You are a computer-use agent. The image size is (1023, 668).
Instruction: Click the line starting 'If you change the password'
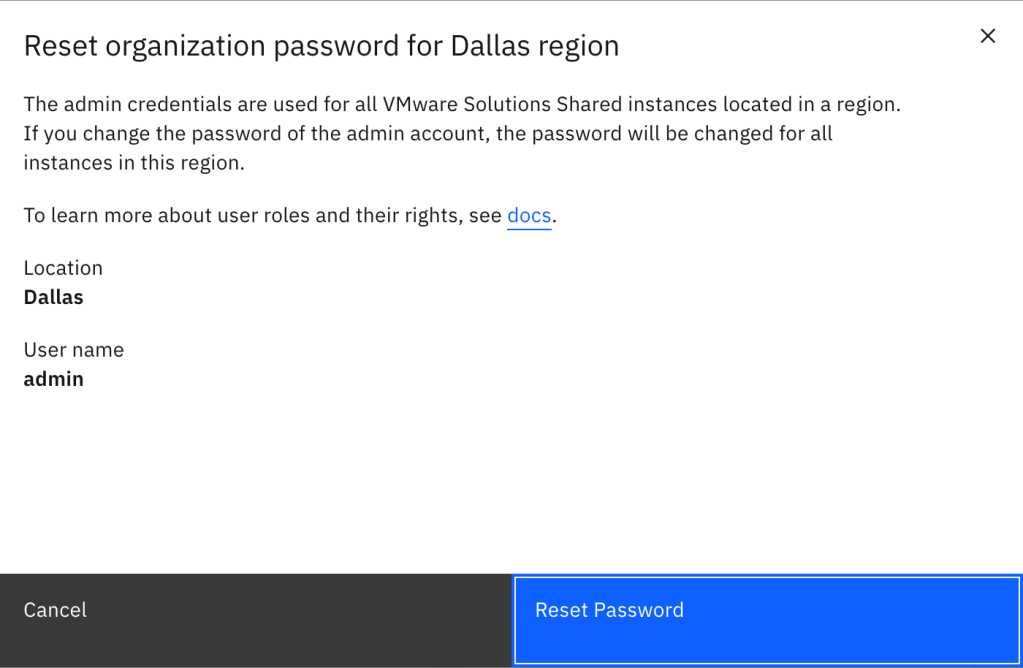pyautogui.click(x=428, y=133)
